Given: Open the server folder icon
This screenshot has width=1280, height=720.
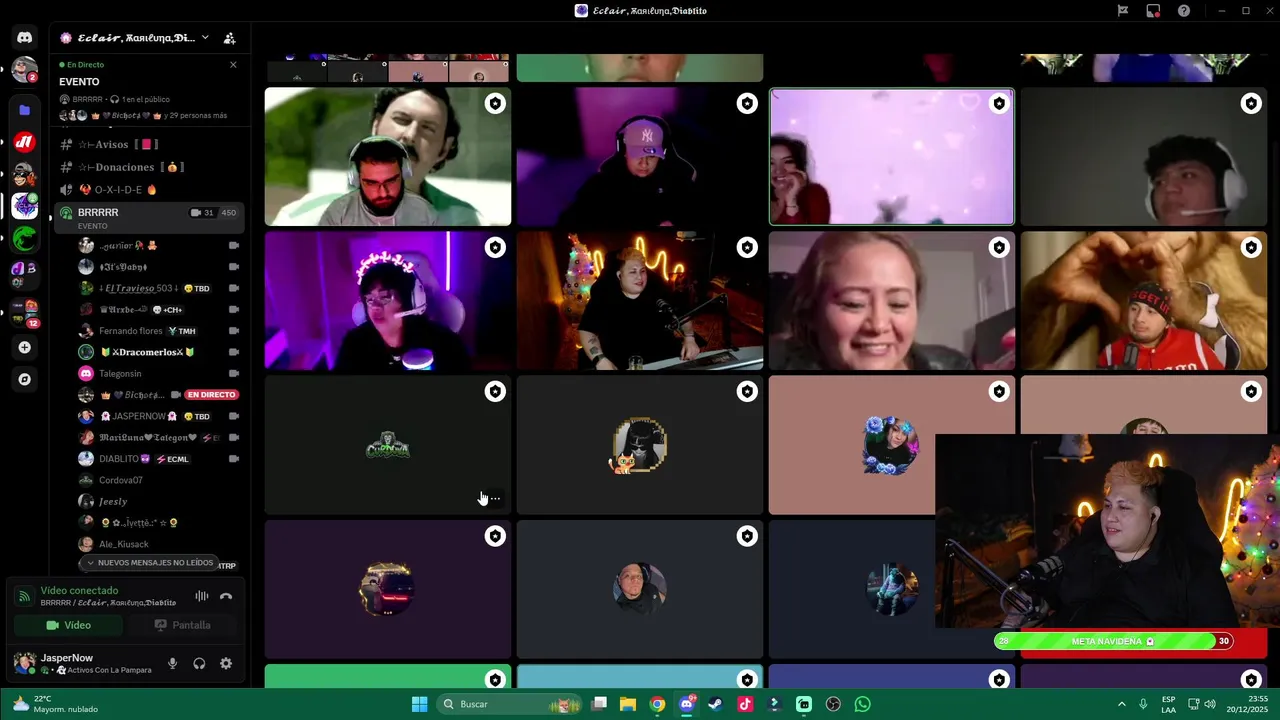Looking at the screenshot, I should [25, 110].
